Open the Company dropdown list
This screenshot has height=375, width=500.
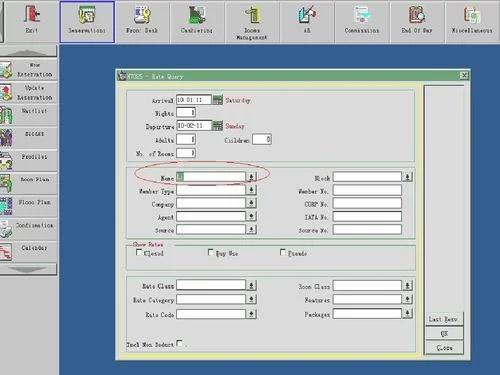[251, 203]
